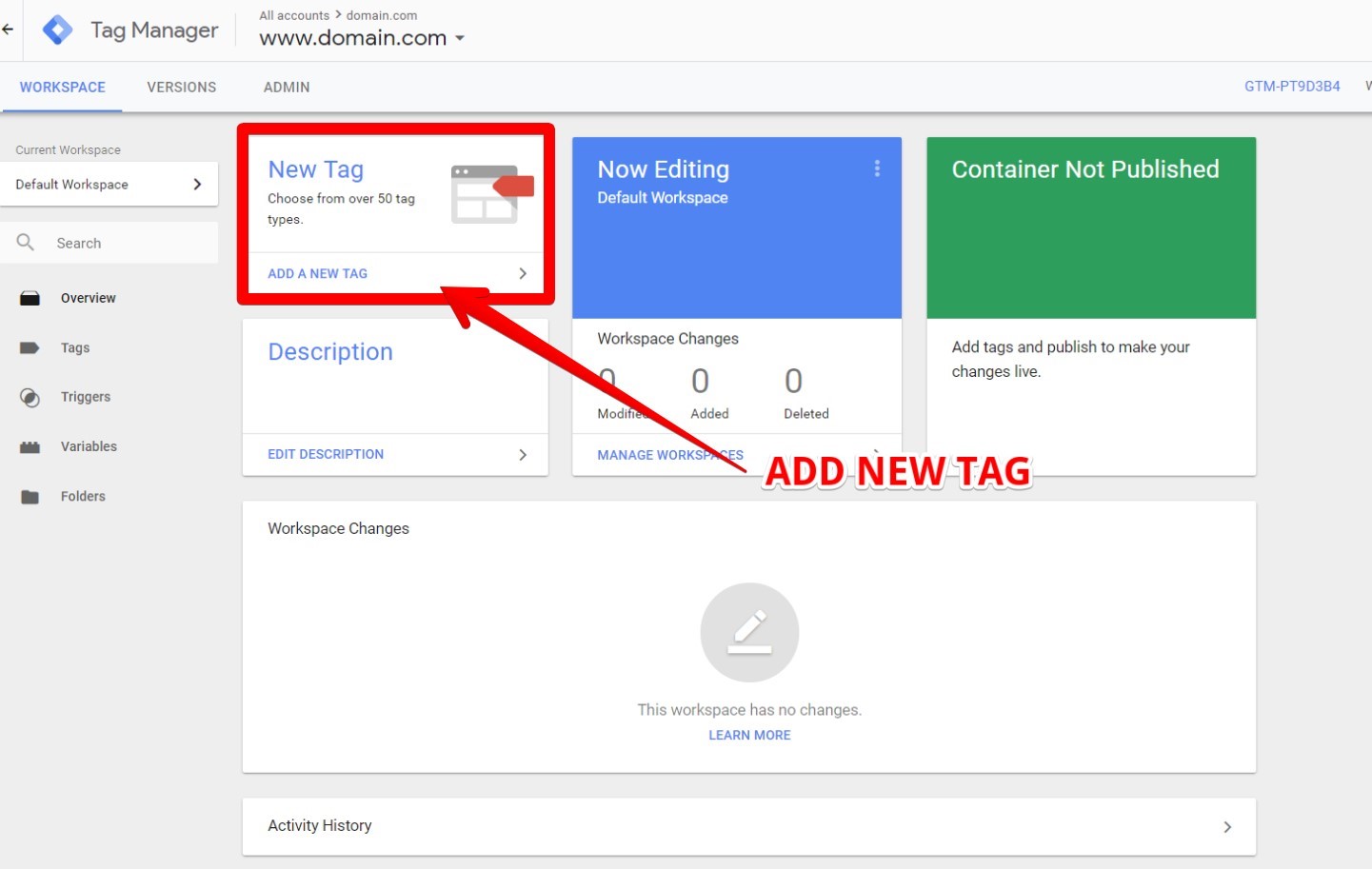The image size is (1372, 869).
Task: Click the Tags label icon
Action: tap(30, 348)
